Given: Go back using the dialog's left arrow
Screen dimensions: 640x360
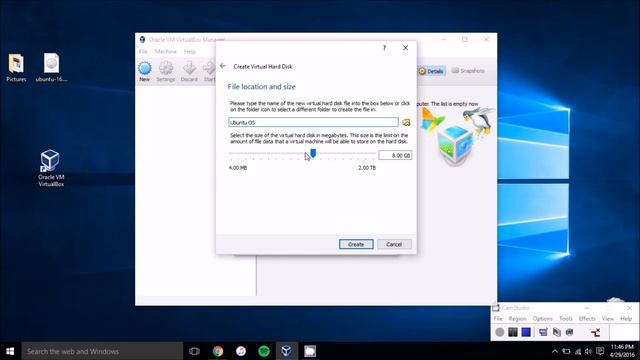Looking at the screenshot, I should pos(223,66).
